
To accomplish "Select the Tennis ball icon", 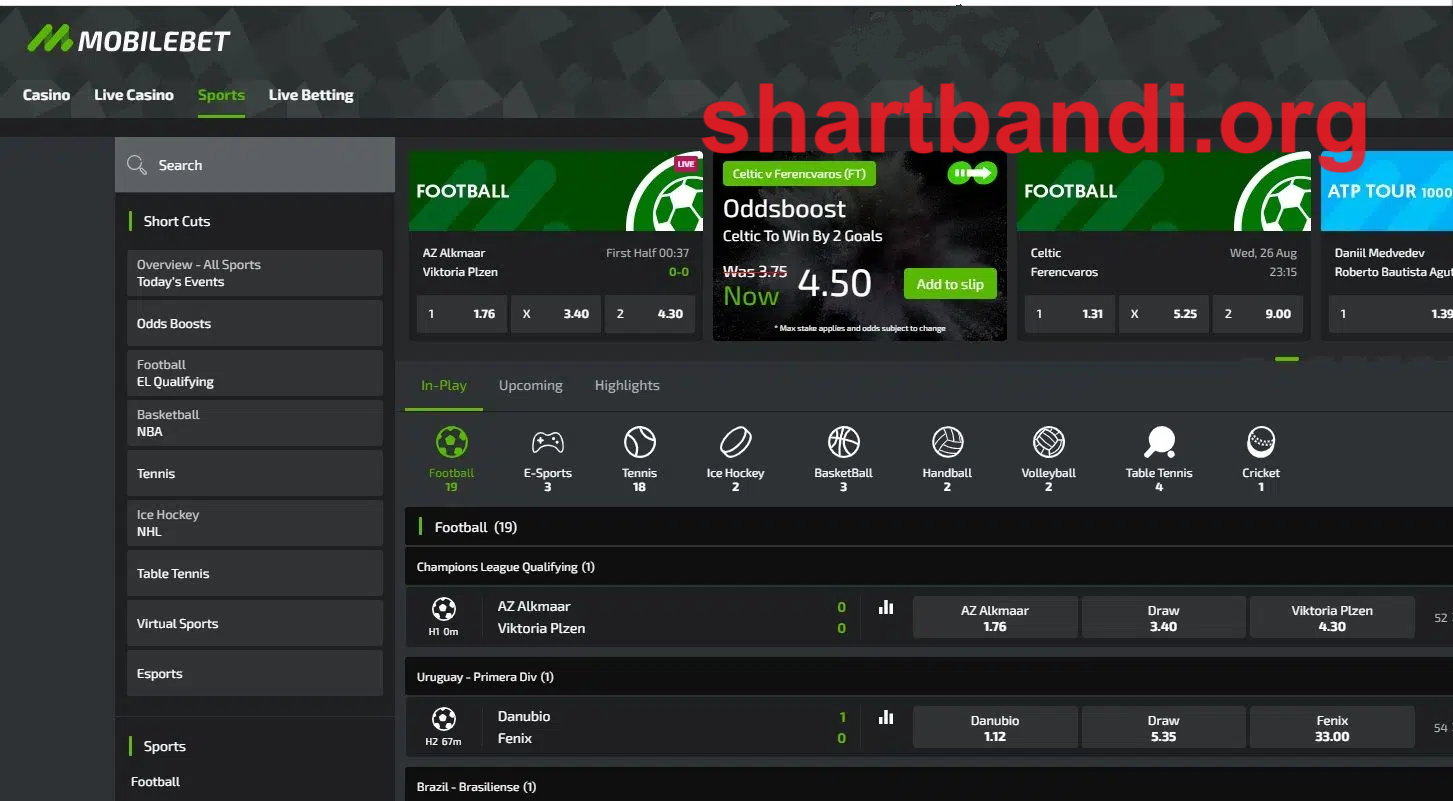I will [x=639, y=442].
